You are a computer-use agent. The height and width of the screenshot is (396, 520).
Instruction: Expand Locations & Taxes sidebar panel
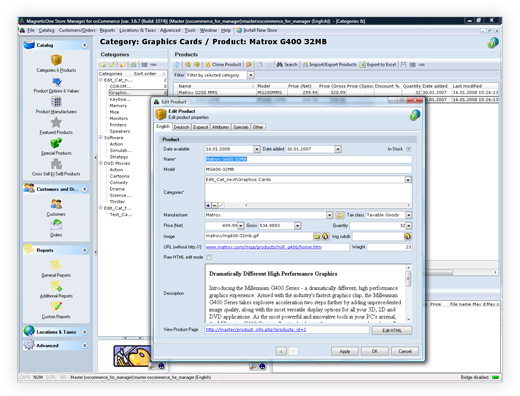tap(85, 332)
